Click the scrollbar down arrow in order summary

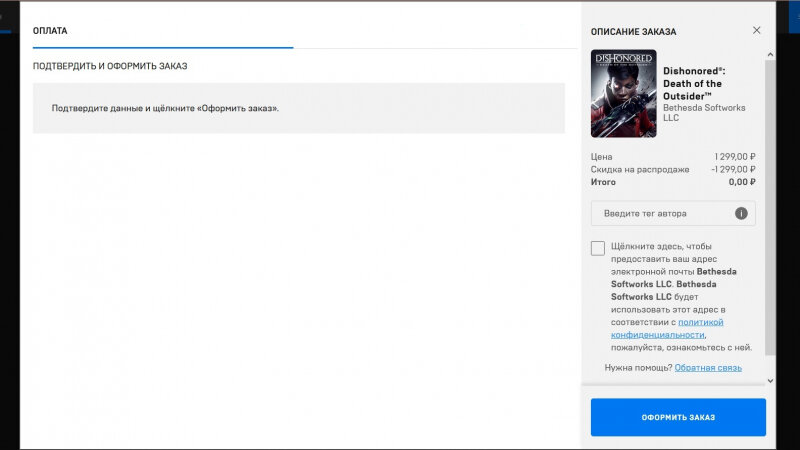coord(770,381)
